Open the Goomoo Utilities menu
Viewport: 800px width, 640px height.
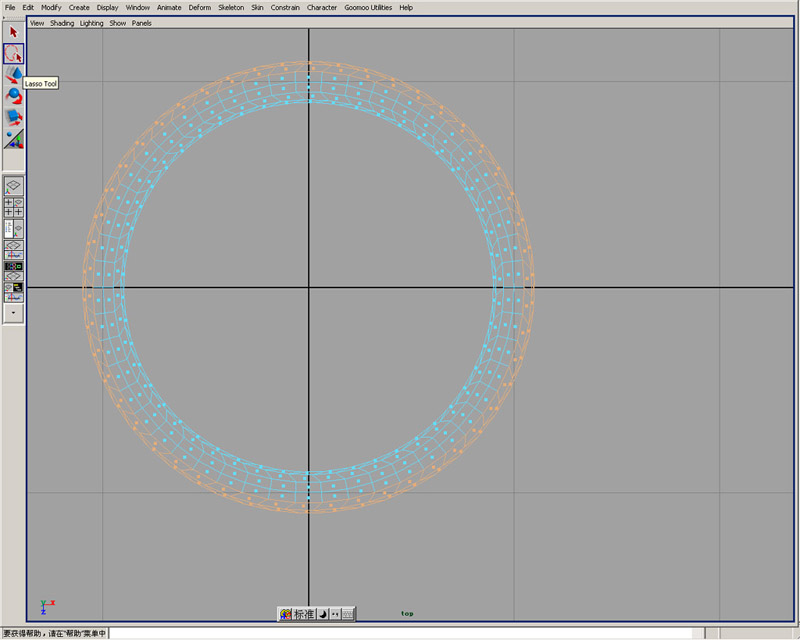coord(368,8)
